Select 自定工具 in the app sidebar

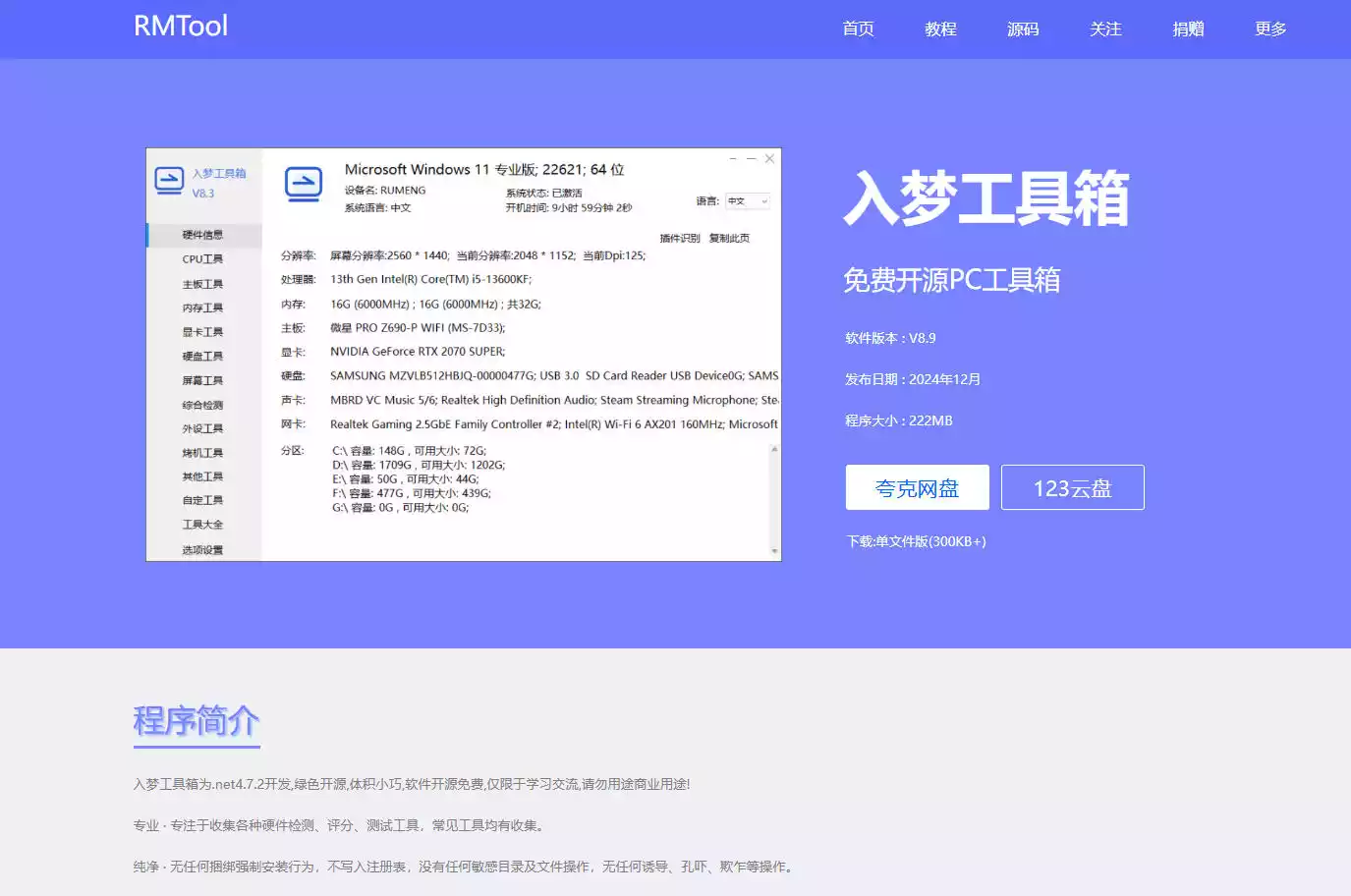coord(202,500)
